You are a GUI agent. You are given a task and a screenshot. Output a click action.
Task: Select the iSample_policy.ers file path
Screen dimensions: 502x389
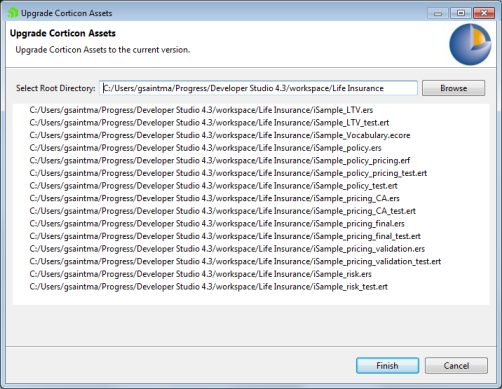(205, 148)
